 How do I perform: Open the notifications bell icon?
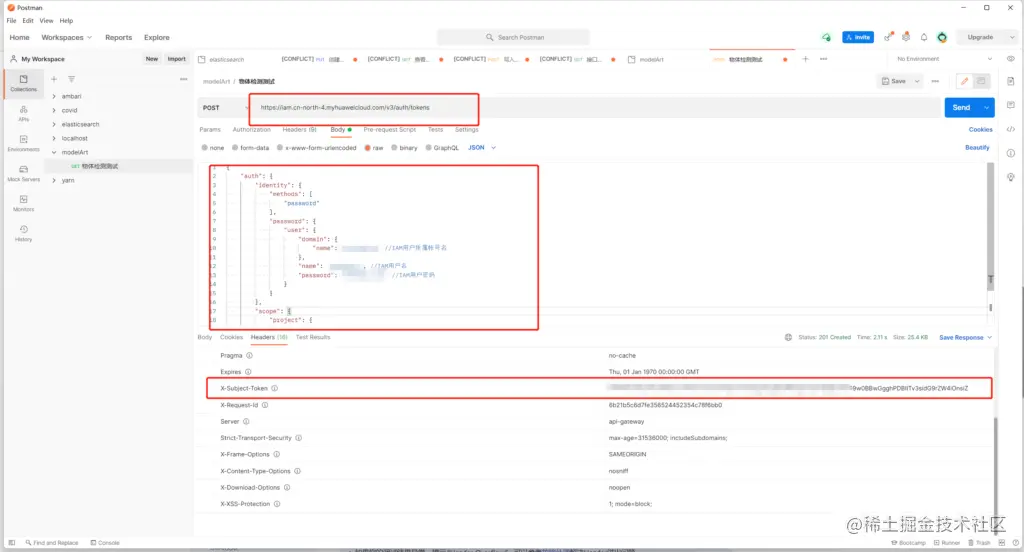tap(924, 37)
